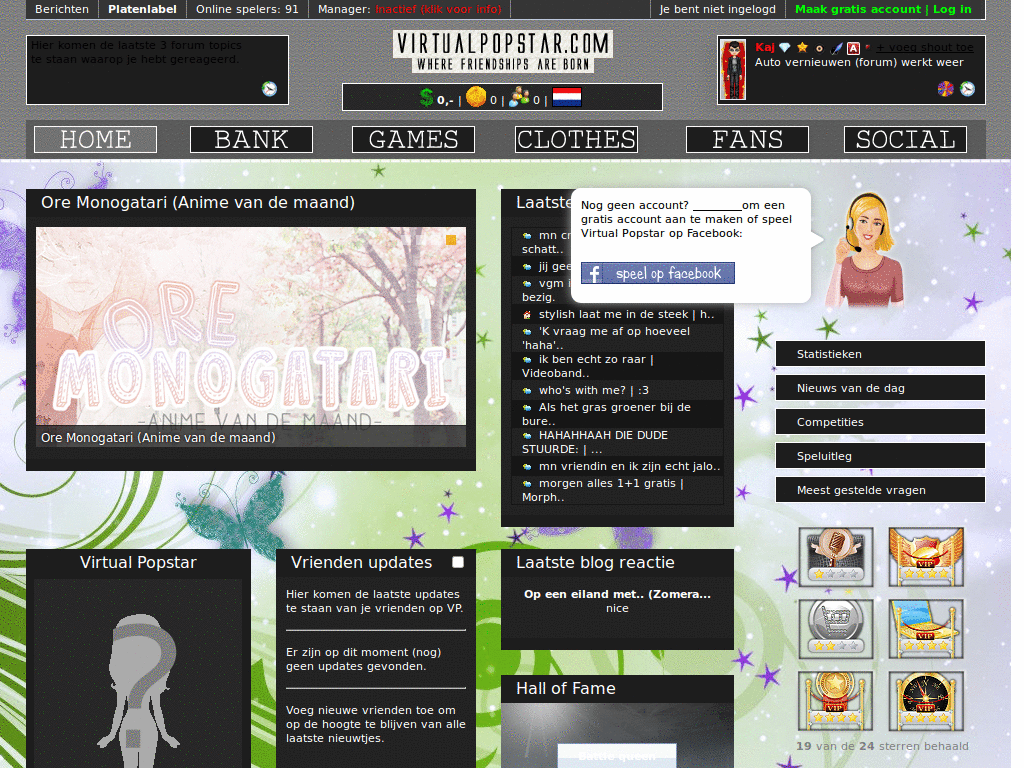This screenshot has height=768, width=1024.
Task: Click the green dollar sign icon
Action: [x=426, y=97]
